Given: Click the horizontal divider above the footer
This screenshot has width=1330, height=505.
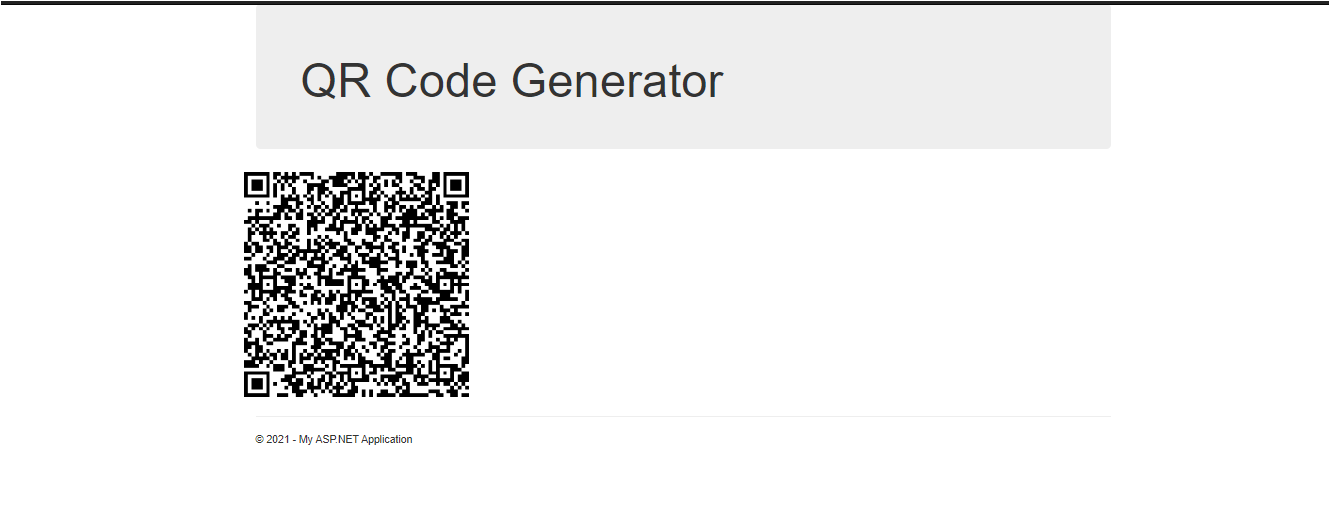Looking at the screenshot, I should [x=683, y=416].
